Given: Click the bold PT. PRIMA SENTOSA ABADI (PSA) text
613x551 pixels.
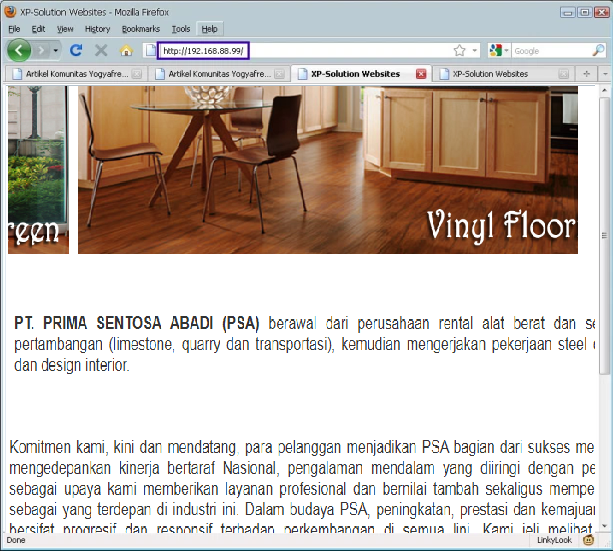Looking at the screenshot, I should (x=136, y=323).
